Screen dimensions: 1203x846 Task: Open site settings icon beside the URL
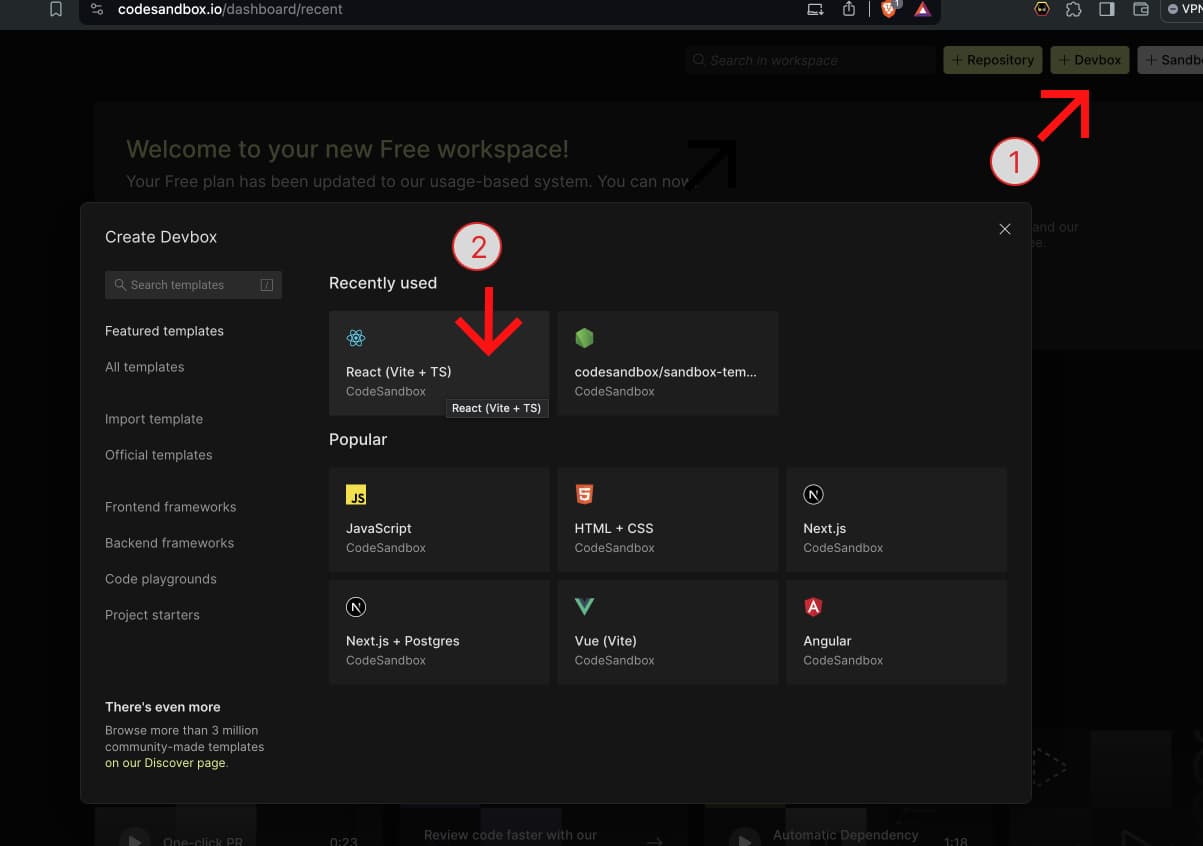click(96, 9)
